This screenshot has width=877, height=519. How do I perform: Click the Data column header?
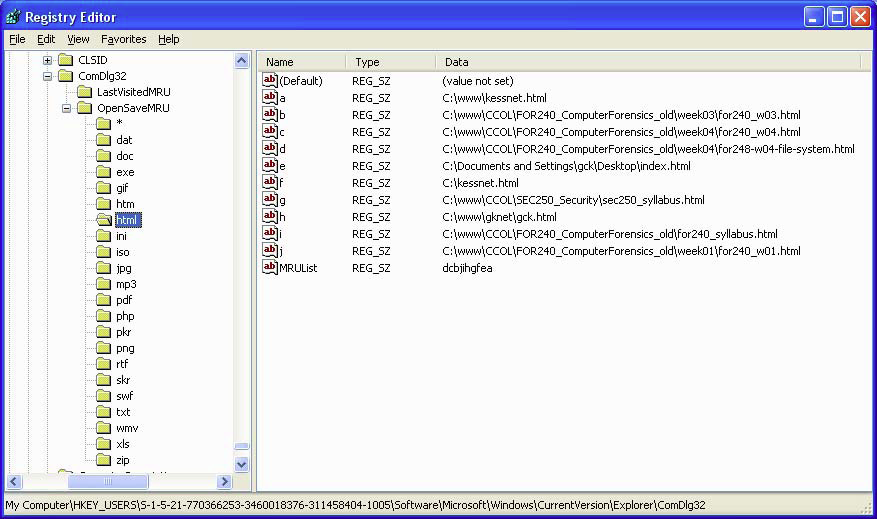(648, 62)
